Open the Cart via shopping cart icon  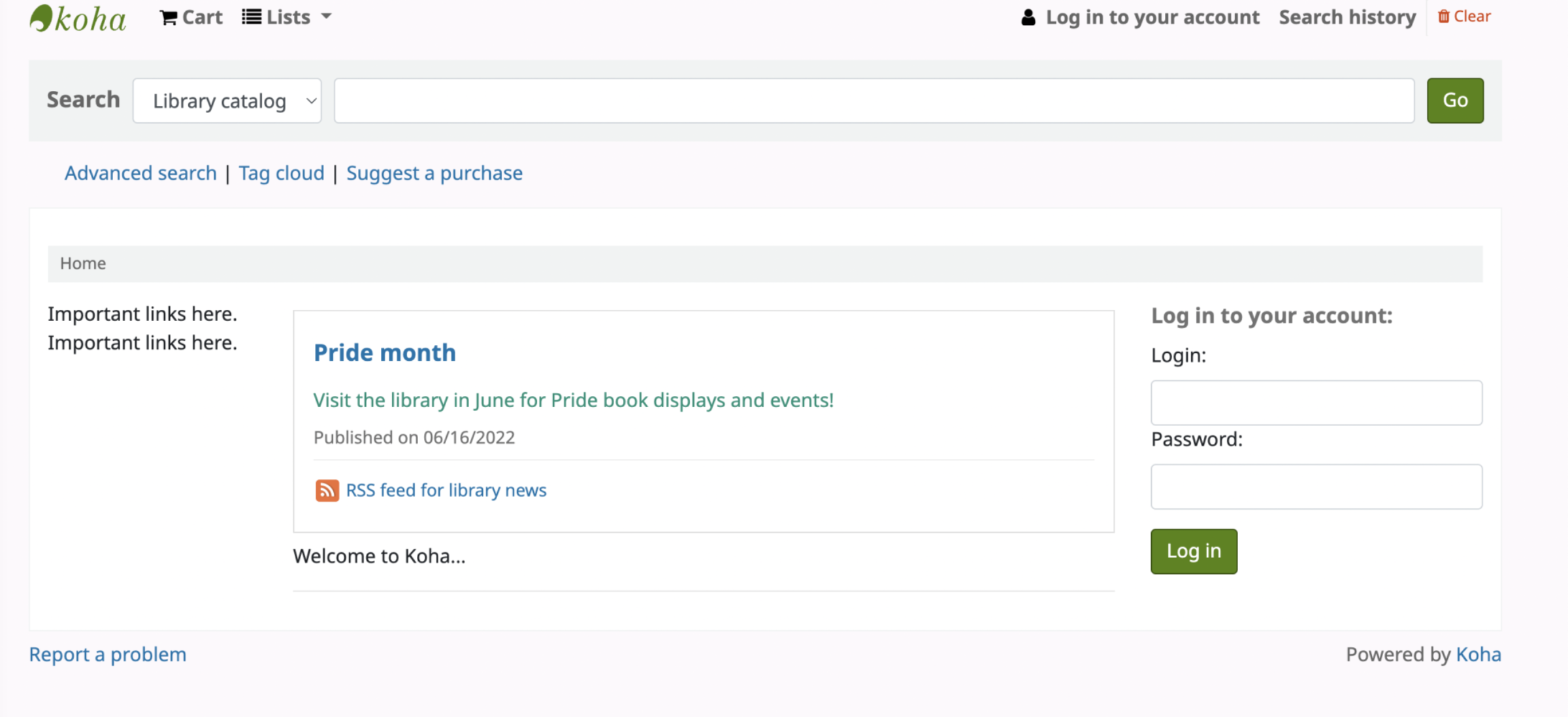click(x=168, y=18)
